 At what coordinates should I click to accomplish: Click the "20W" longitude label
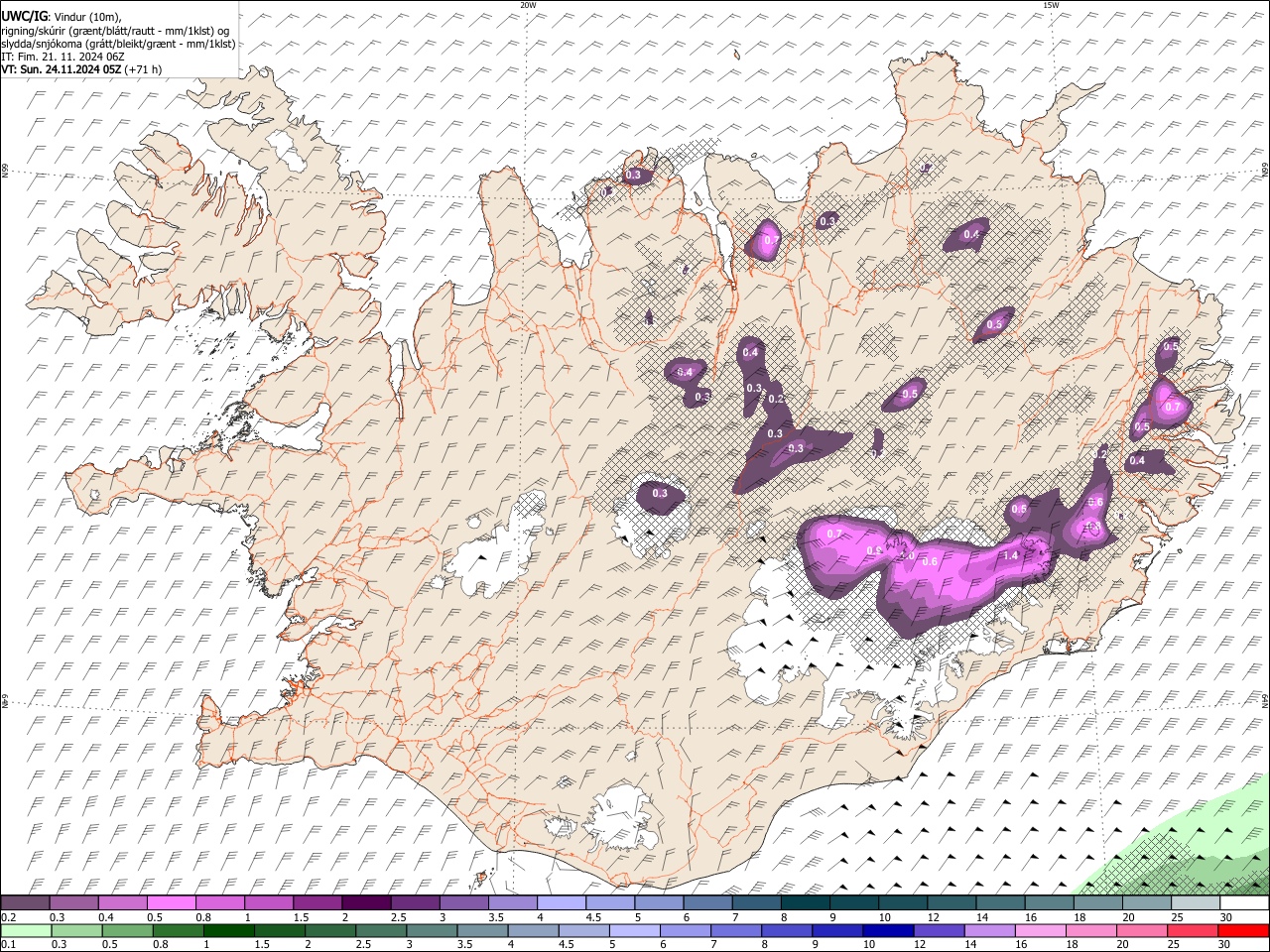[x=528, y=5]
